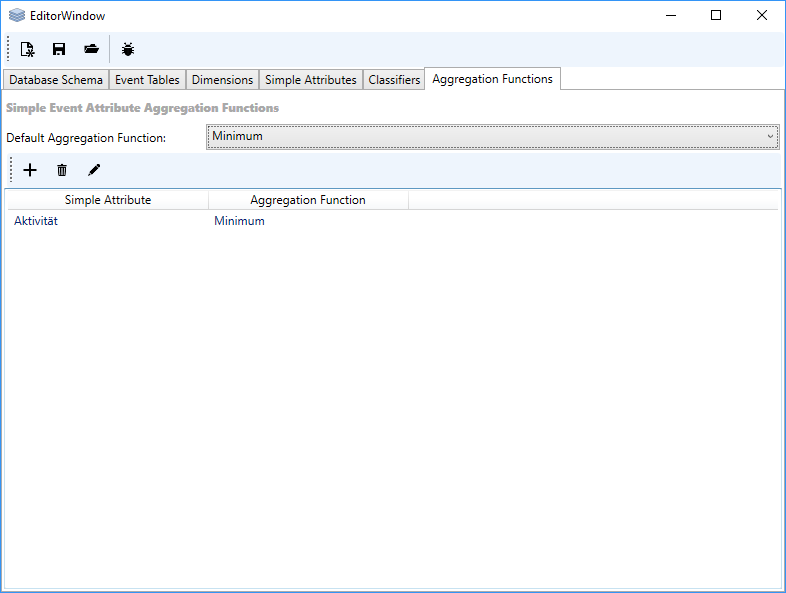Click the bug debug icon
786x593 pixels.
pos(128,49)
